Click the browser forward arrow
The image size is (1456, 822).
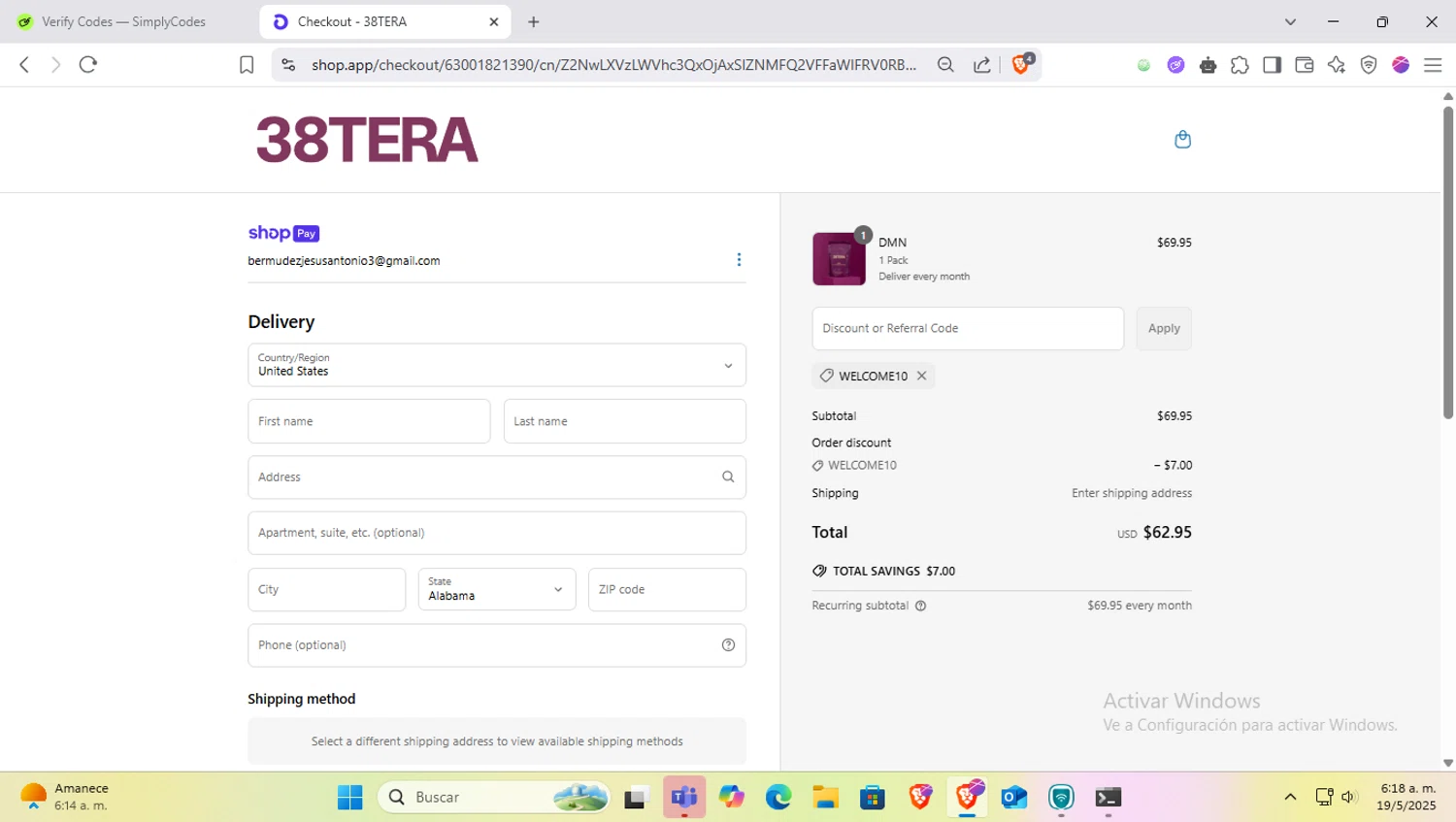tap(55, 65)
